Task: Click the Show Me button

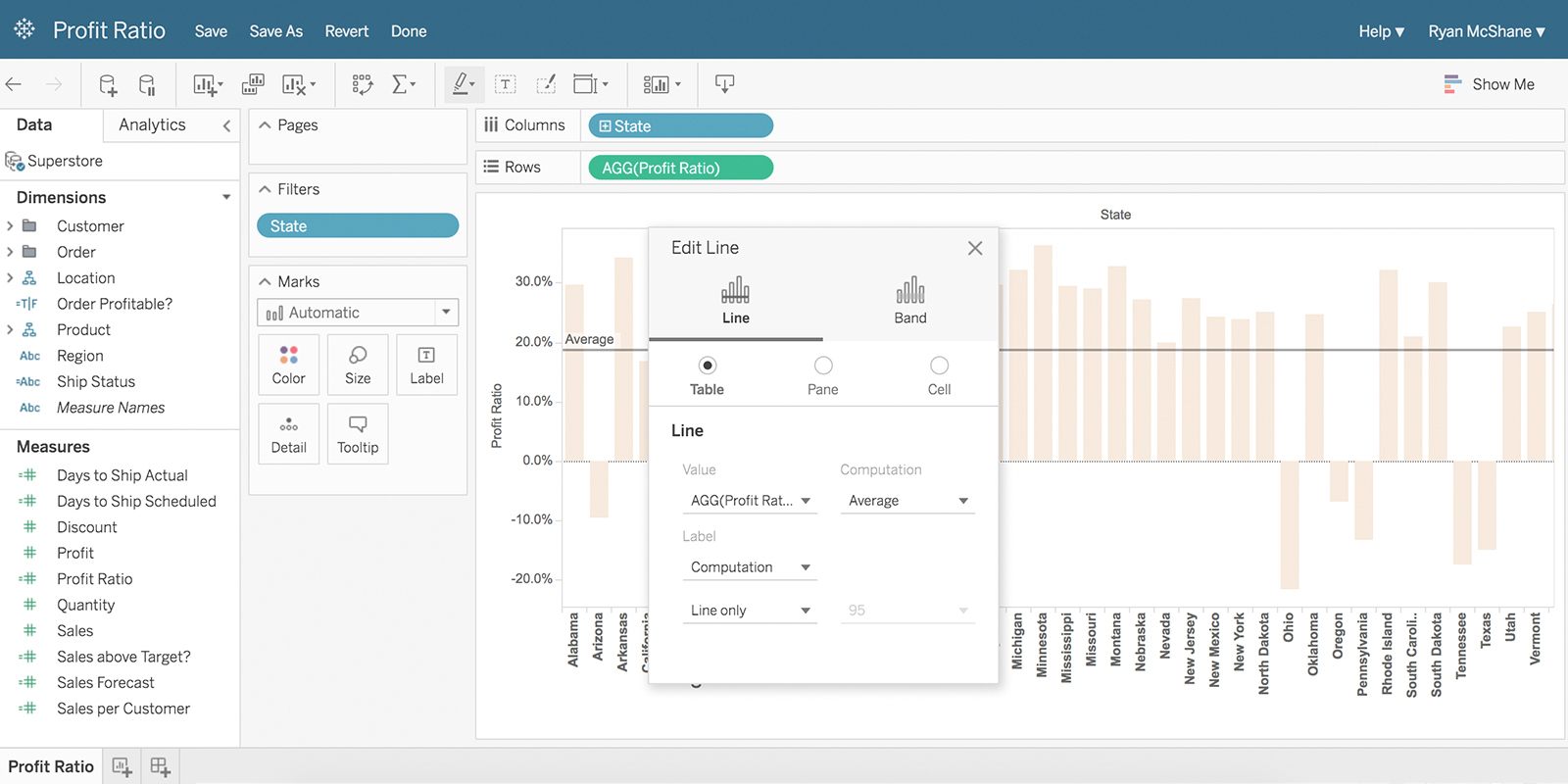Action: 1490,84
